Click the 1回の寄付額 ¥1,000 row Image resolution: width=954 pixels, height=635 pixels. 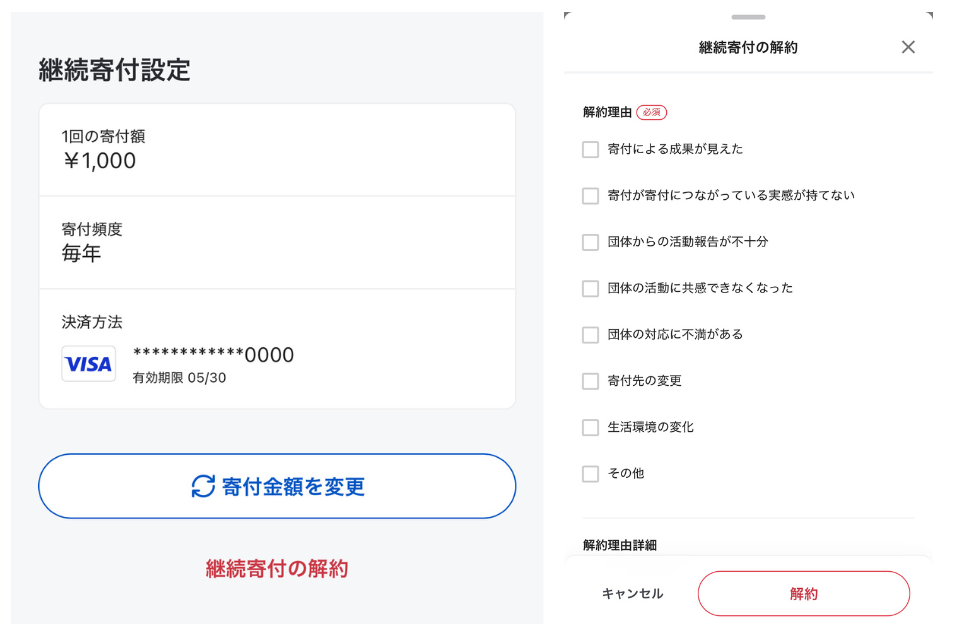(277, 149)
